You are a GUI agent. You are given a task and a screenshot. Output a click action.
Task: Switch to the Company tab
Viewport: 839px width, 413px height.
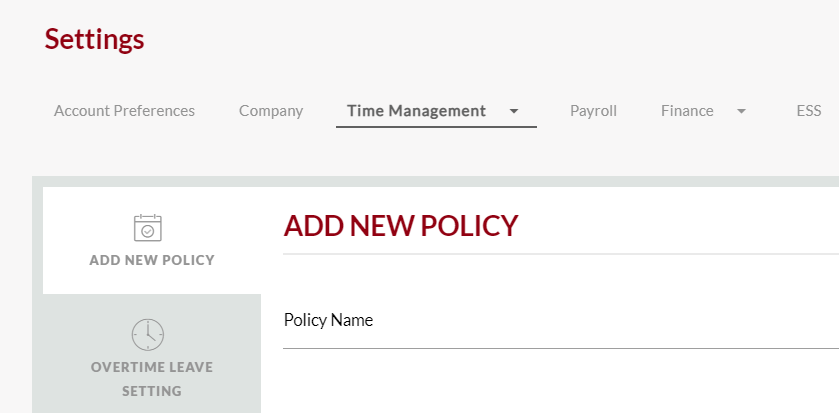pyautogui.click(x=271, y=111)
